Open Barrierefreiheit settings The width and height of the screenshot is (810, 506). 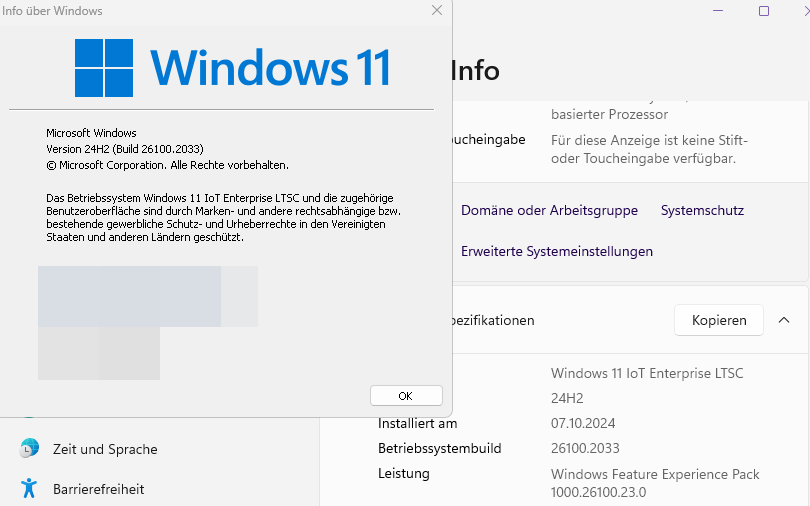click(98, 489)
